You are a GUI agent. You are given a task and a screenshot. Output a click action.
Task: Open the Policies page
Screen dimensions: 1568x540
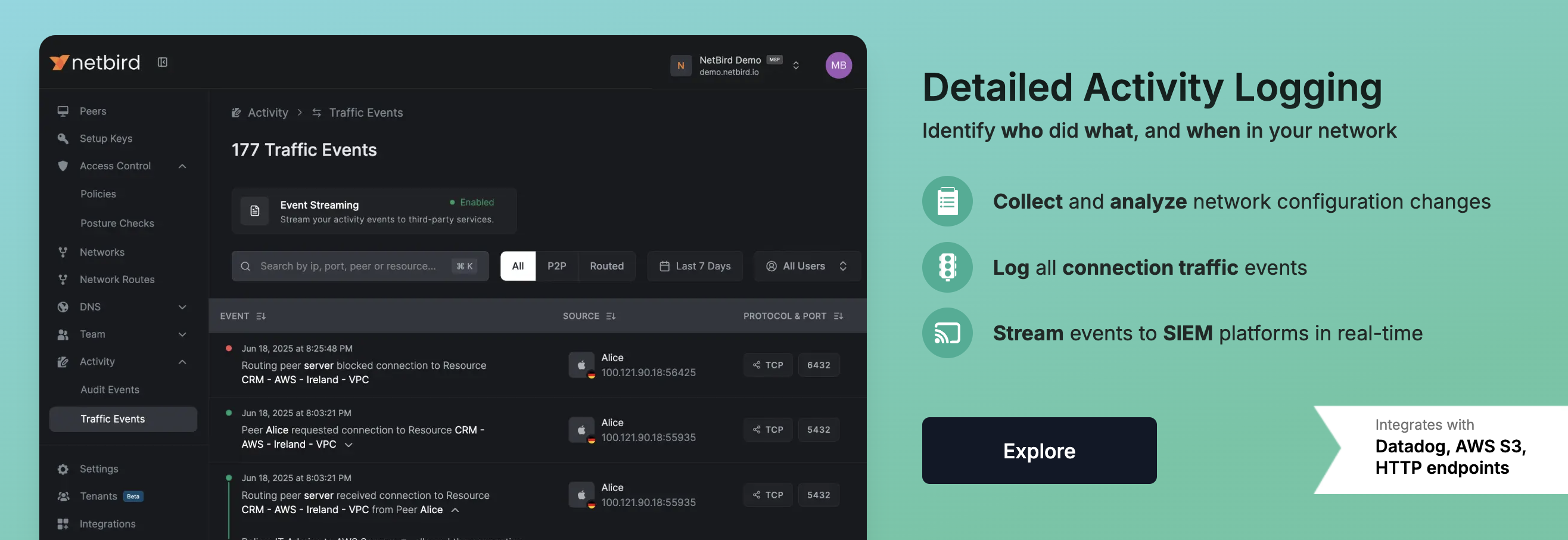pos(98,194)
